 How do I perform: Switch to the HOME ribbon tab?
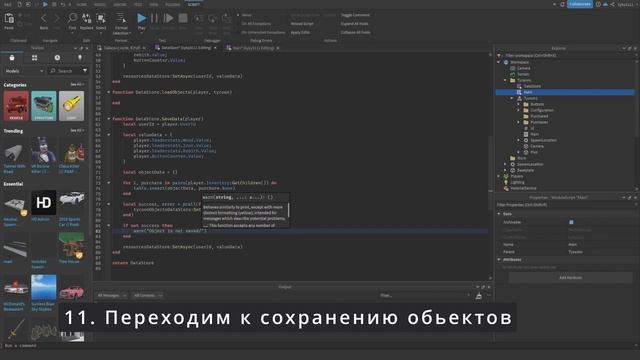(81, 4)
